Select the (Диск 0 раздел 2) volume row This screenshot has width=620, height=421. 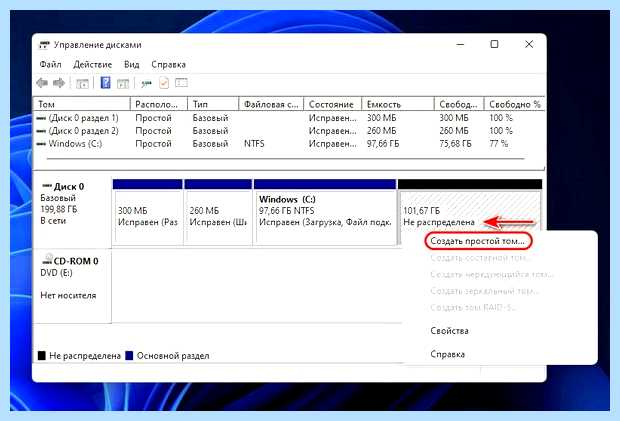[289, 131]
